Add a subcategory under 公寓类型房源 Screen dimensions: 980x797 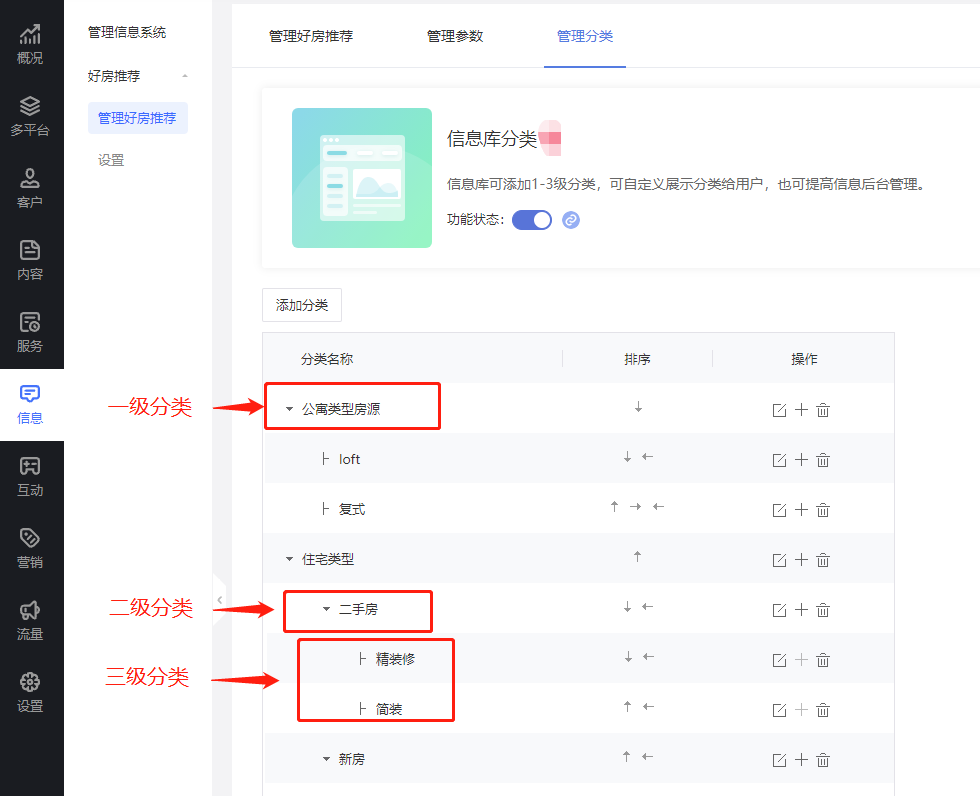tap(801, 409)
